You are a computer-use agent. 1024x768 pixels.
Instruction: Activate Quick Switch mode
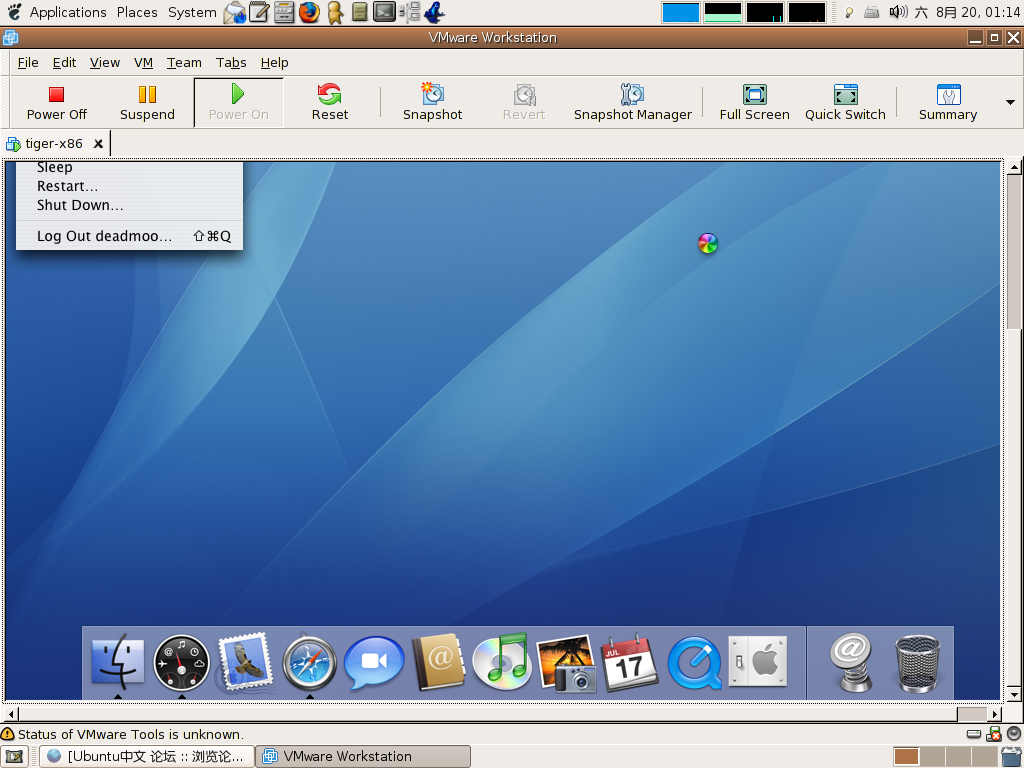pos(845,103)
